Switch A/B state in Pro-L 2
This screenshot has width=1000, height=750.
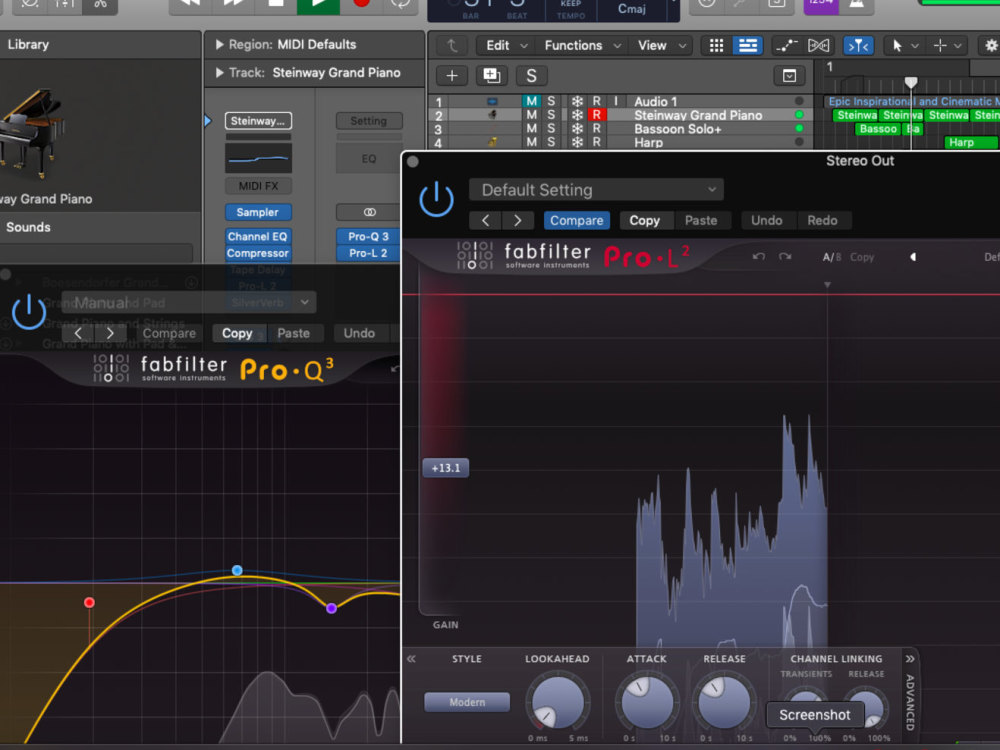pos(831,257)
